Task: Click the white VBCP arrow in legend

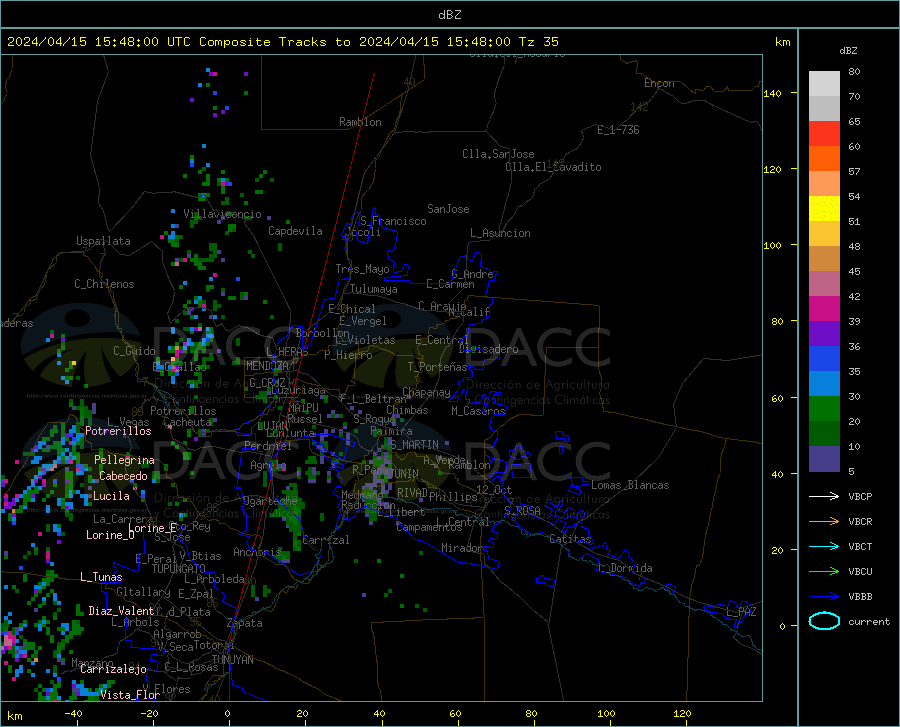Action: pos(824,496)
